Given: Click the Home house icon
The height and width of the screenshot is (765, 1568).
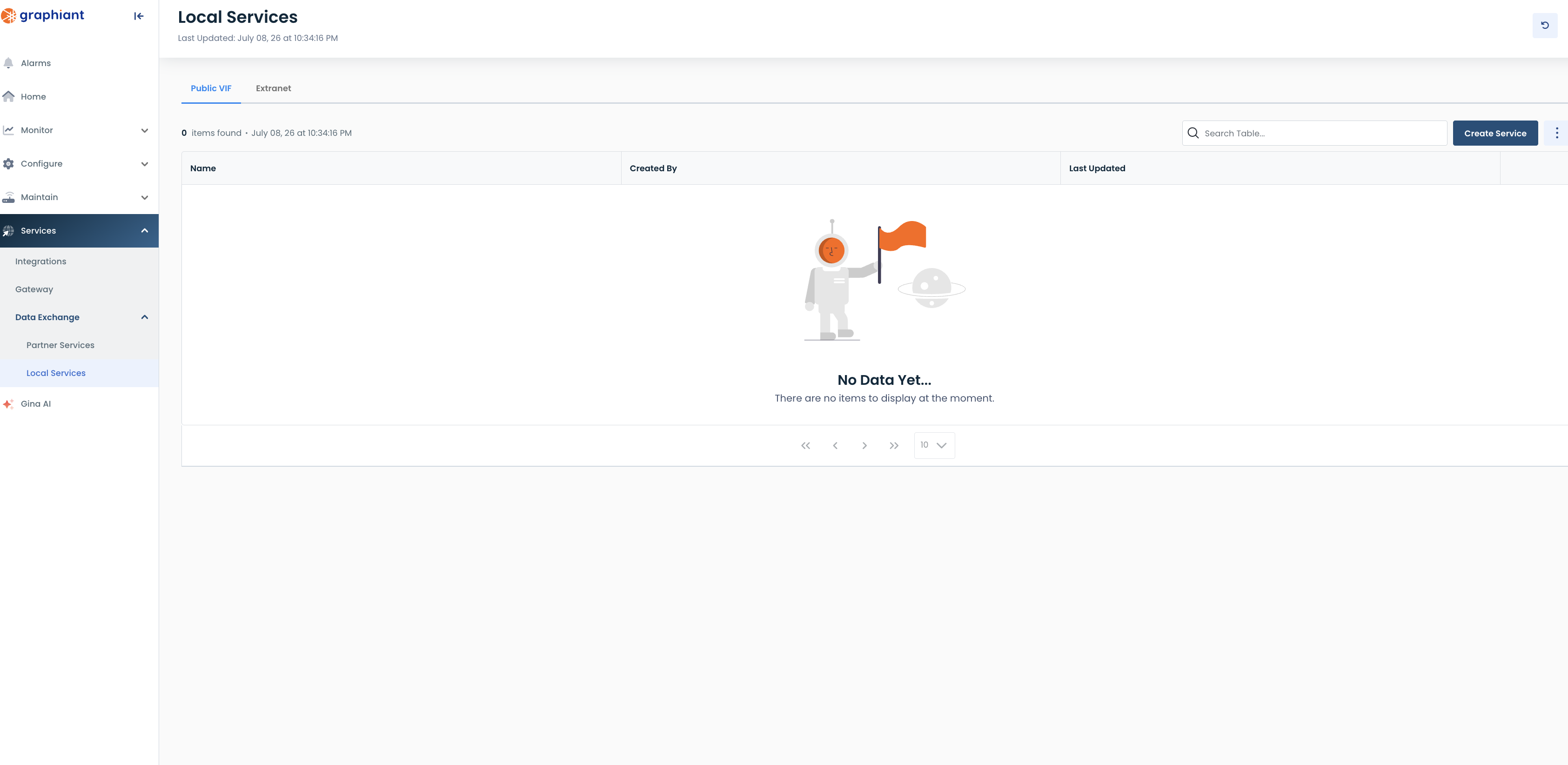Looking at the screenshot, I should tap(8, 97).
